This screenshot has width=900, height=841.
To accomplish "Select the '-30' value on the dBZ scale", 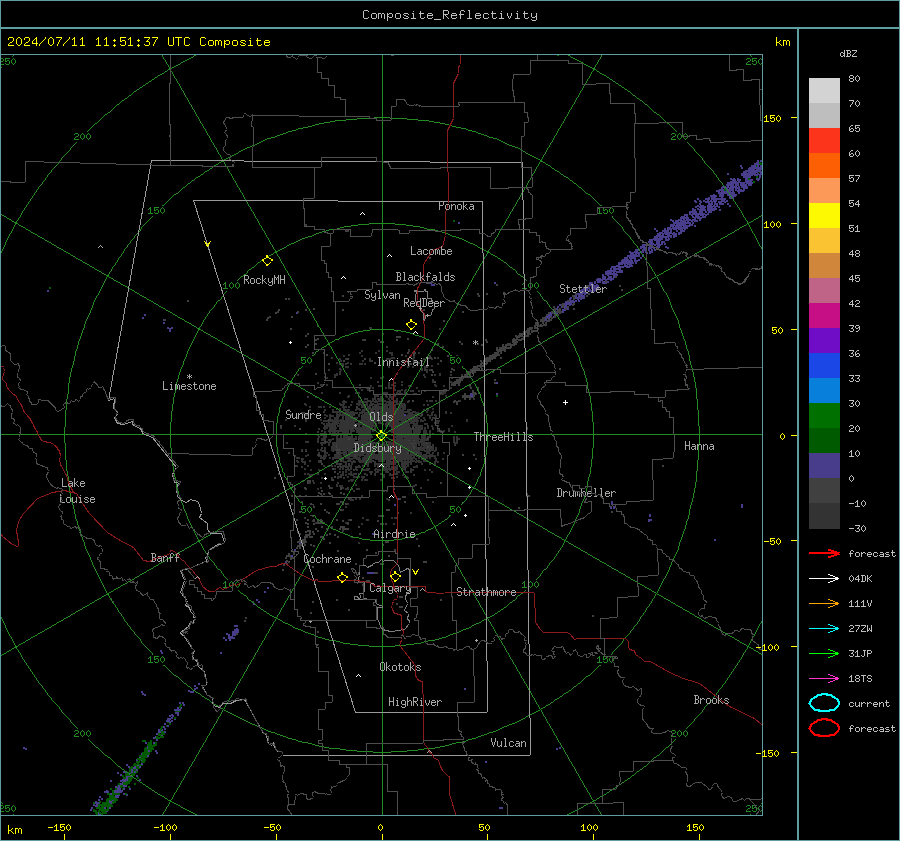I will 858,528.
